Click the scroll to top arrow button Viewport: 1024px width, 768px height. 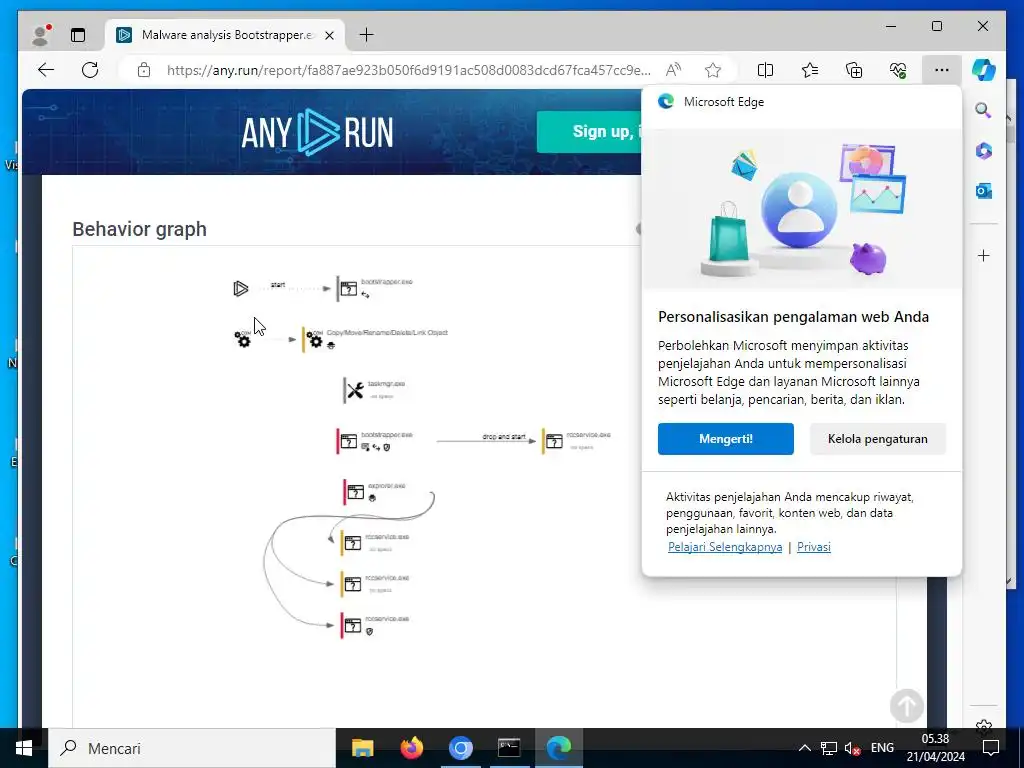906,705
